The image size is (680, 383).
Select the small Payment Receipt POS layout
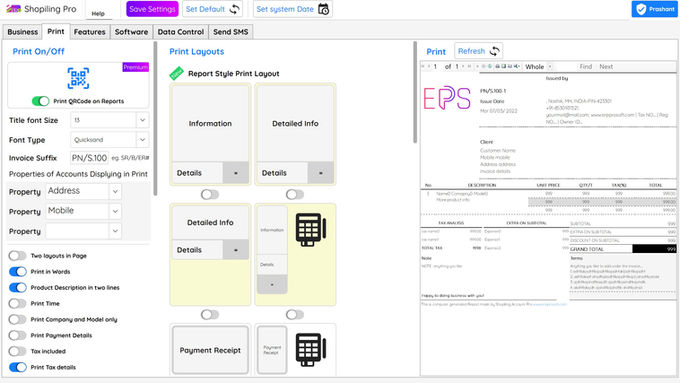click(272, 350)
